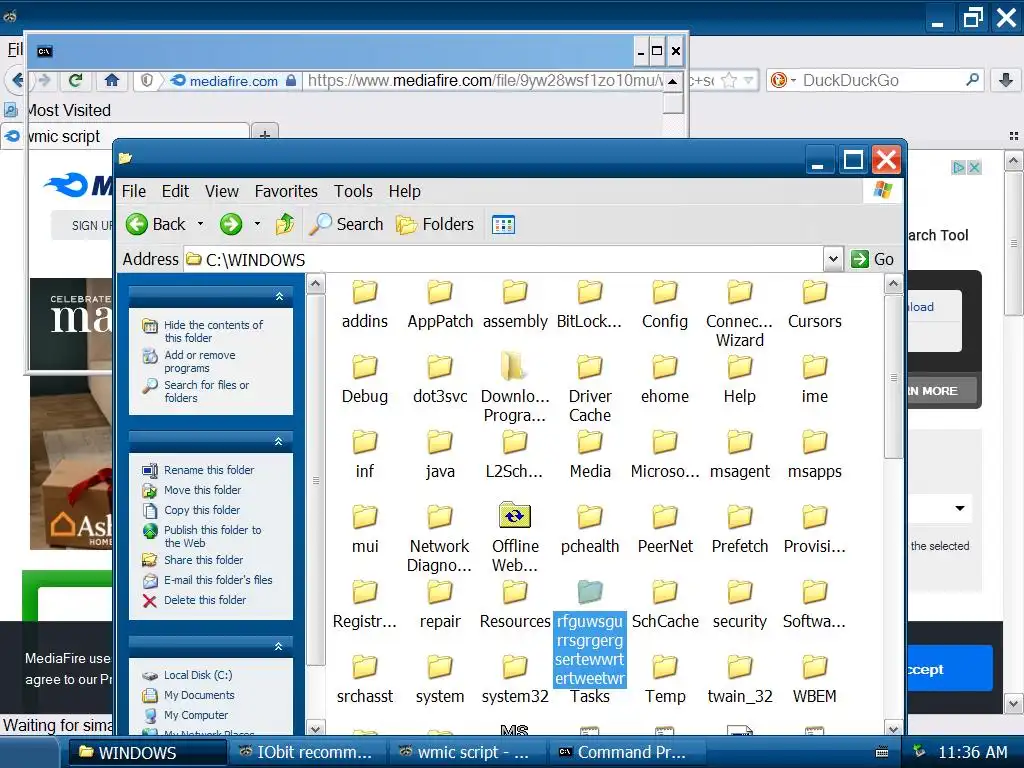Open the Views icon in toolbar
This screenshot has height=768, width=1024.
coord(503,225)
